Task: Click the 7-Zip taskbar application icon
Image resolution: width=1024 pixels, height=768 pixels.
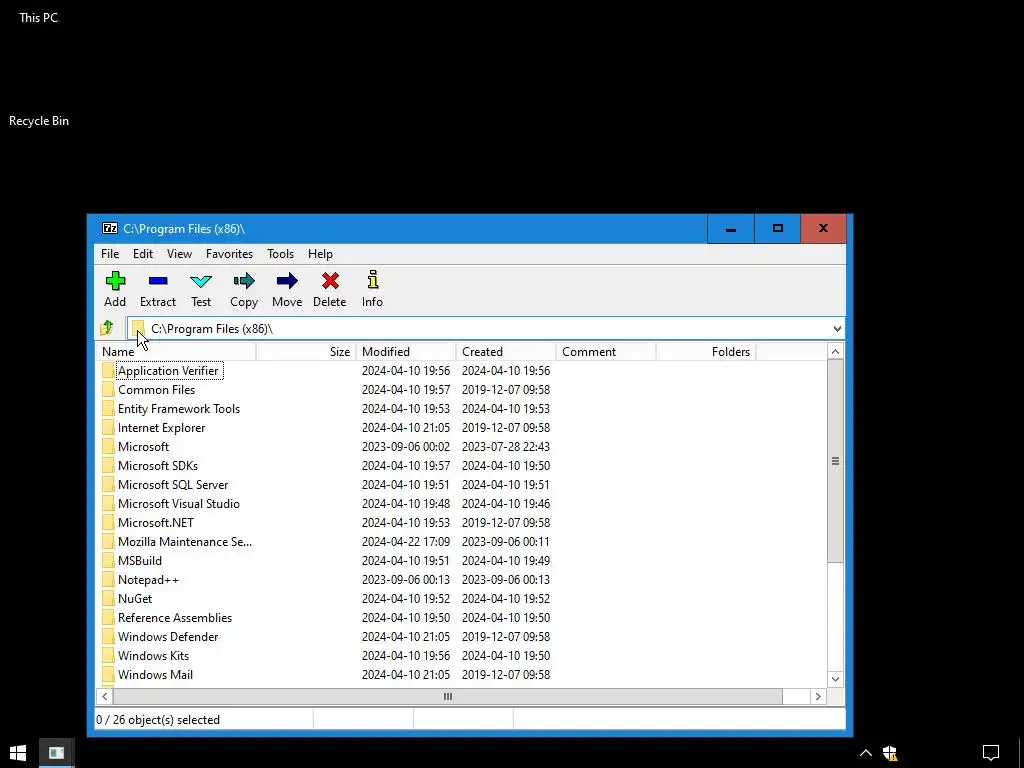Action: pos(56,753)
